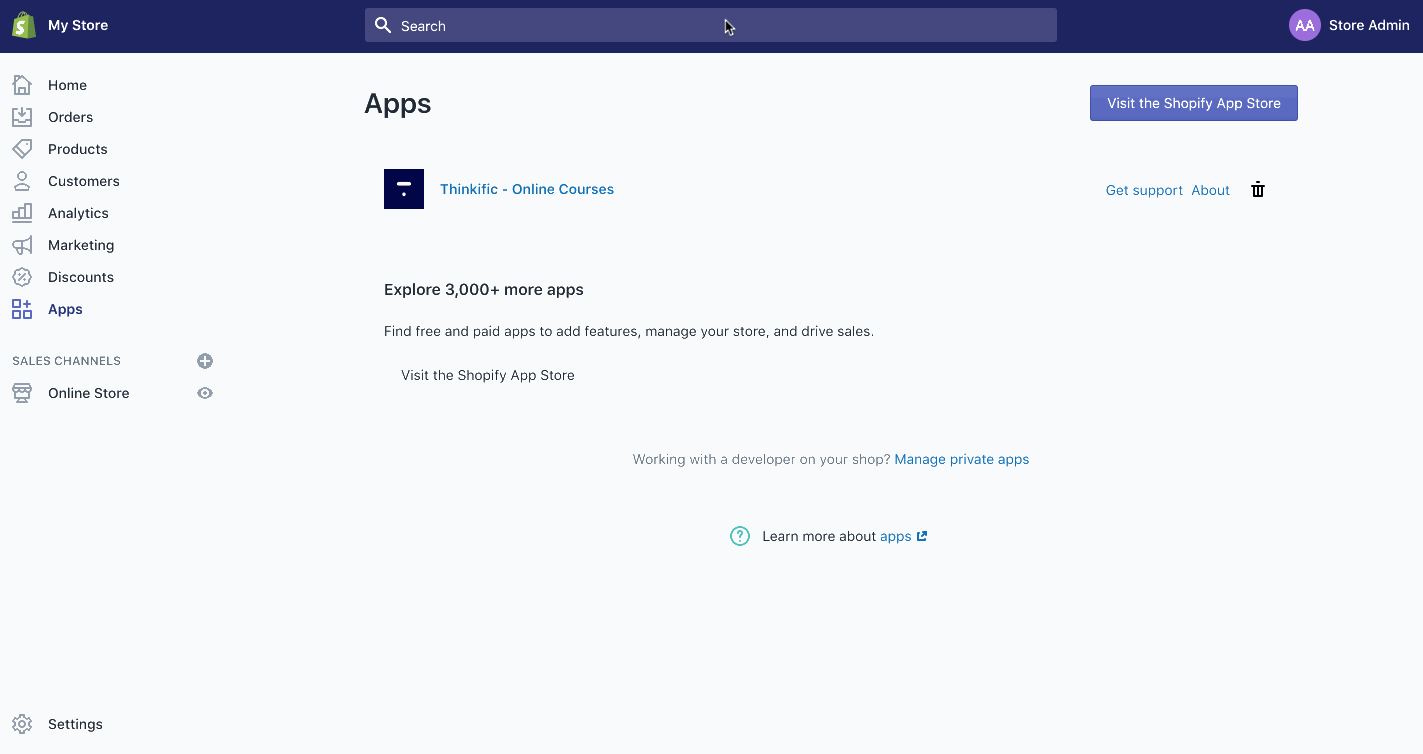Click the external link icon beside apps
The width and height of the screenshot is (1423, 754).
point(922,536)
